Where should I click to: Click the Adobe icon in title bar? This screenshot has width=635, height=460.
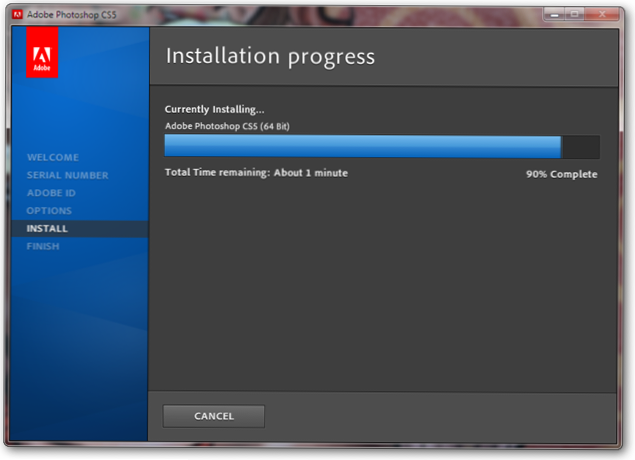pos(17,15)
